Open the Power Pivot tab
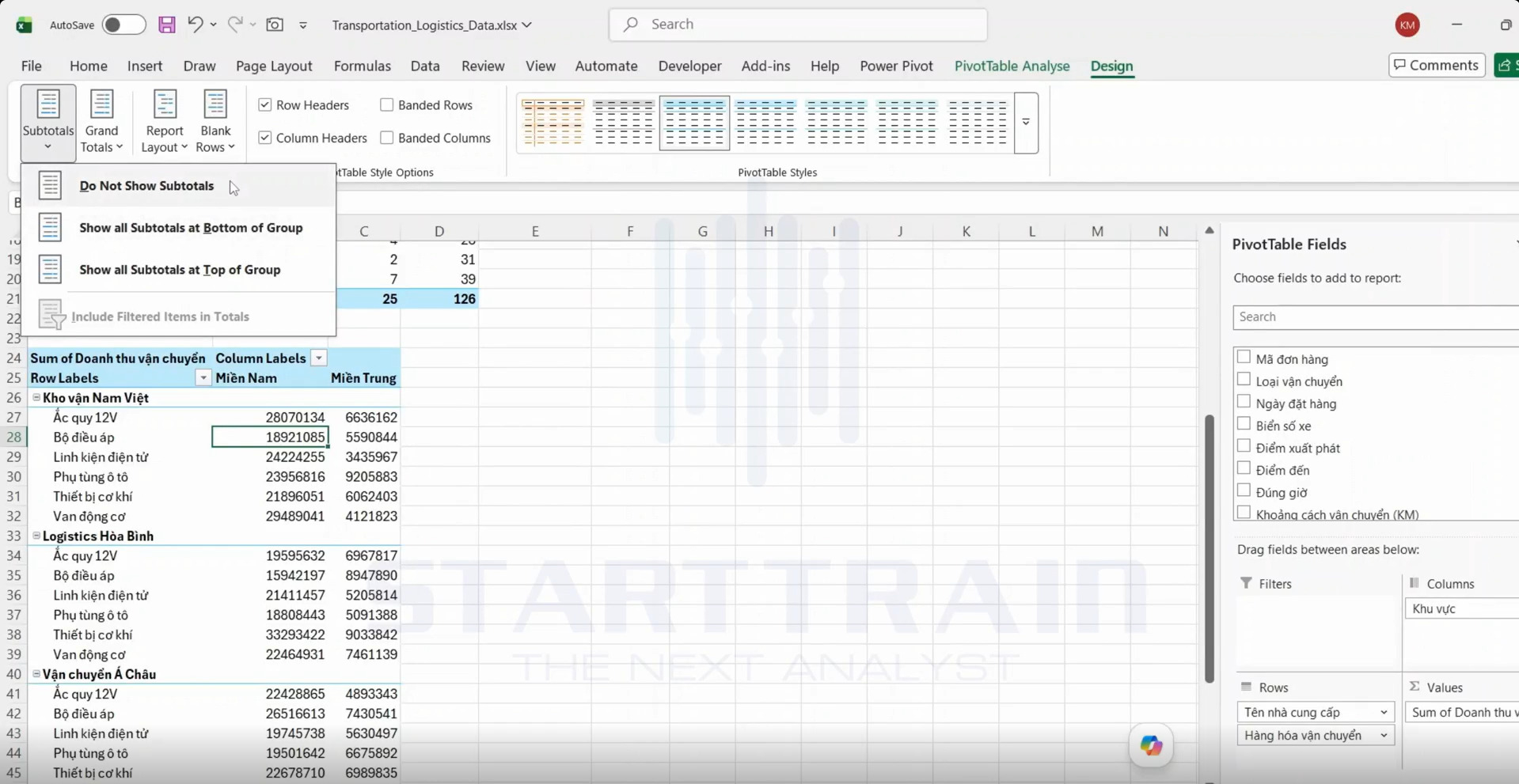The width and height of the screenshot is (1519, 784). click(x=896, y=66)
